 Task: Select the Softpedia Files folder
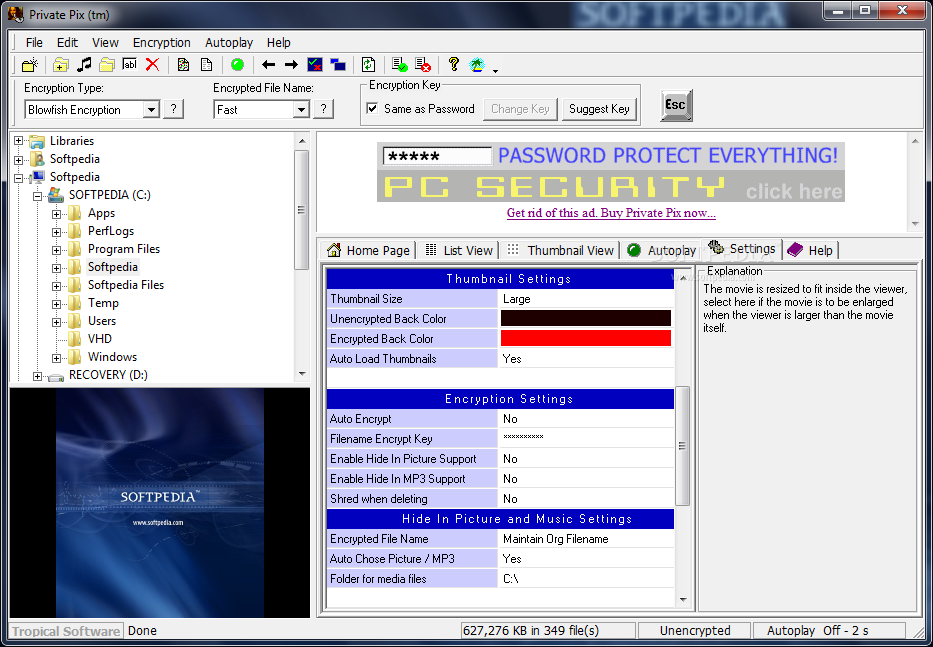[x=126, y=285]
